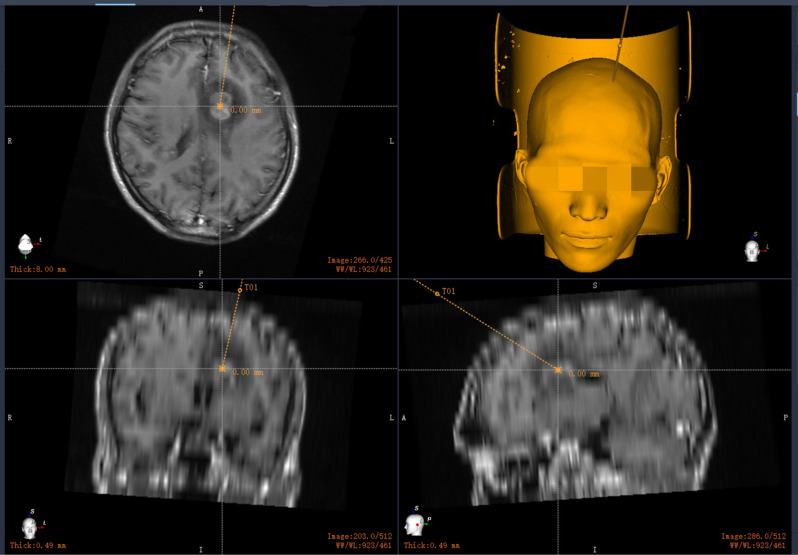This screenshot has width=798, height=555.
Task: Click 'WW/WL:923/461' in sagittal view
Action: 757,545
